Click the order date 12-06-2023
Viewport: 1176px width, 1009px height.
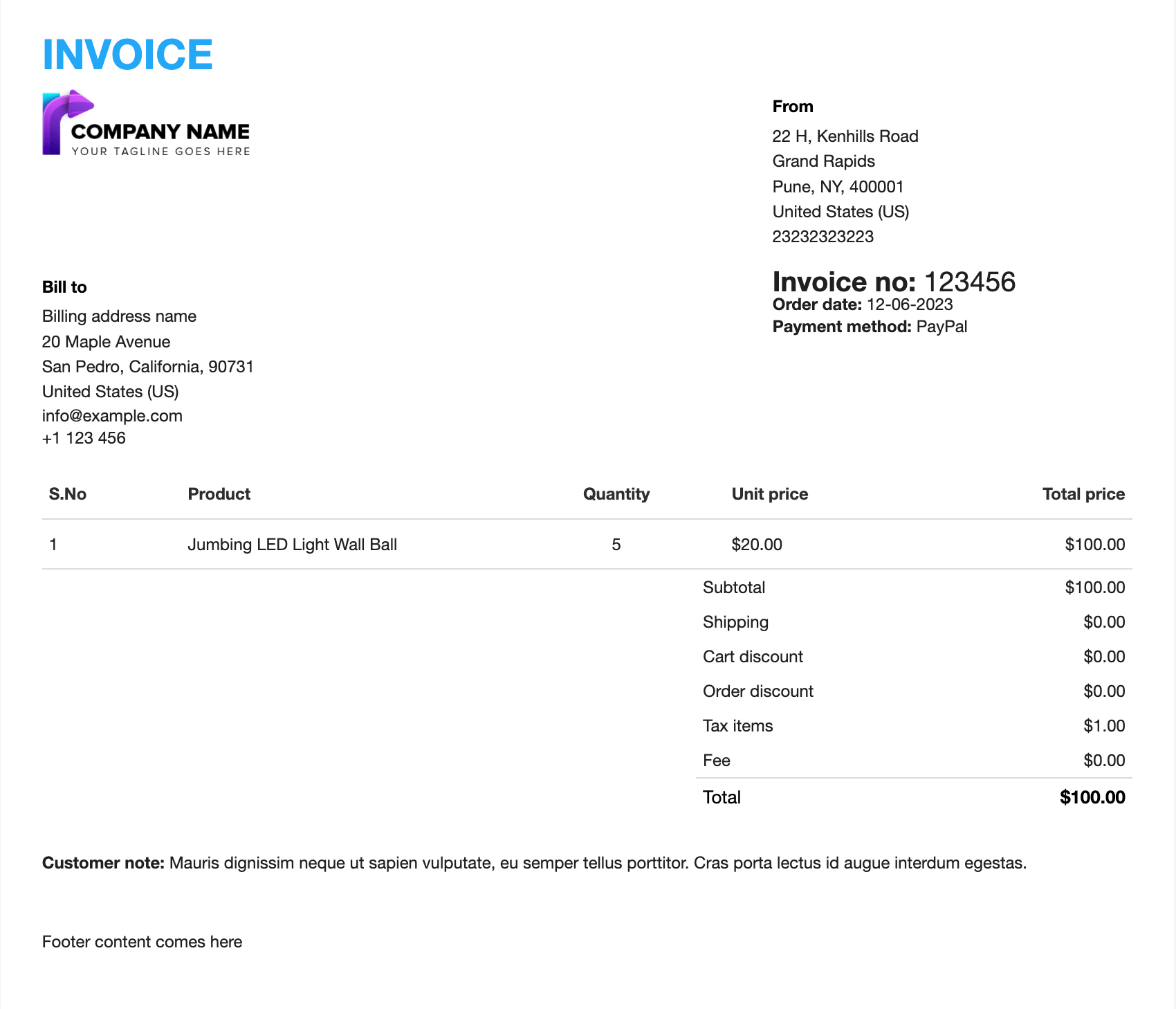[x=909, y=304]
